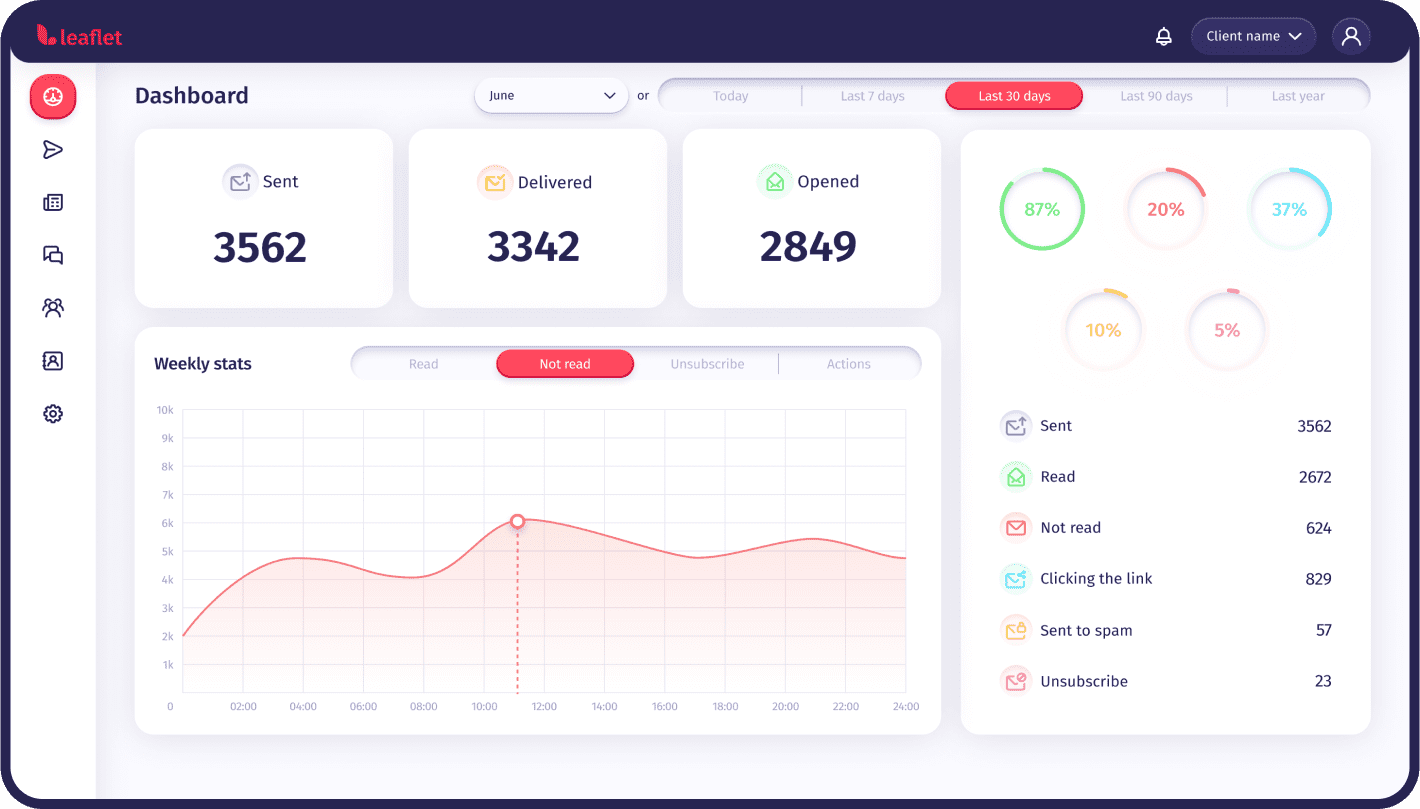Screen dimensions: 1420x809
Task: Show the Actions tab in Weekly stats
Action: [848, 364]
